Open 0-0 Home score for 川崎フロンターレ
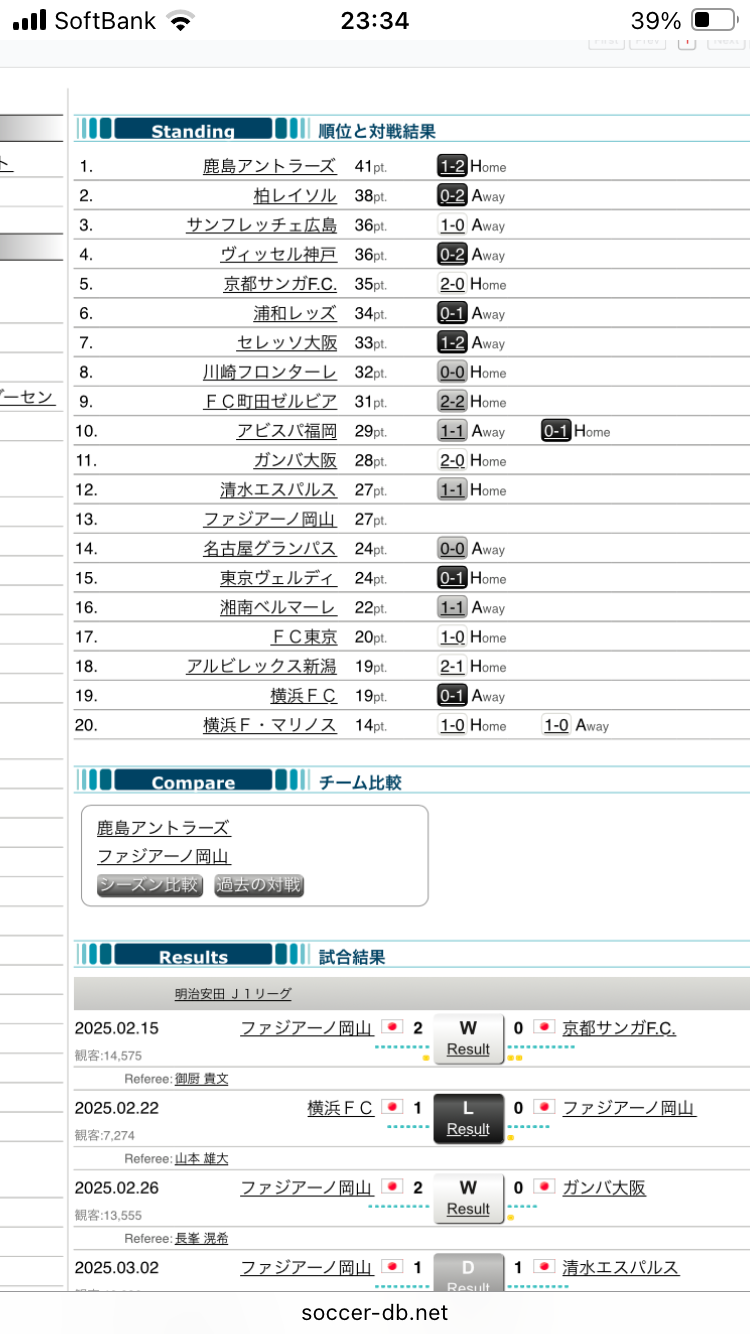This screenshot has height=1334, width=750. pos(452,373)
